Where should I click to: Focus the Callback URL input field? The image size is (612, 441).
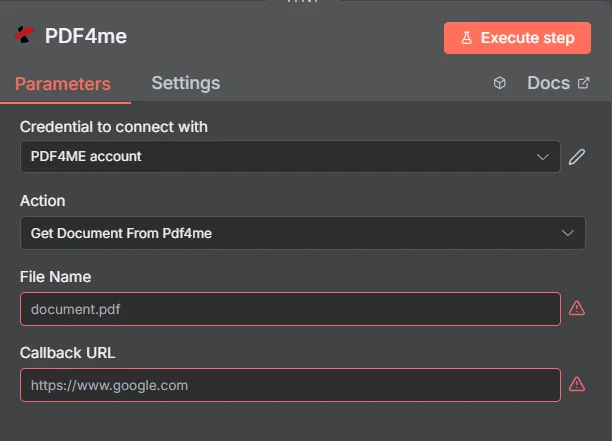click(x=290, y=385)
